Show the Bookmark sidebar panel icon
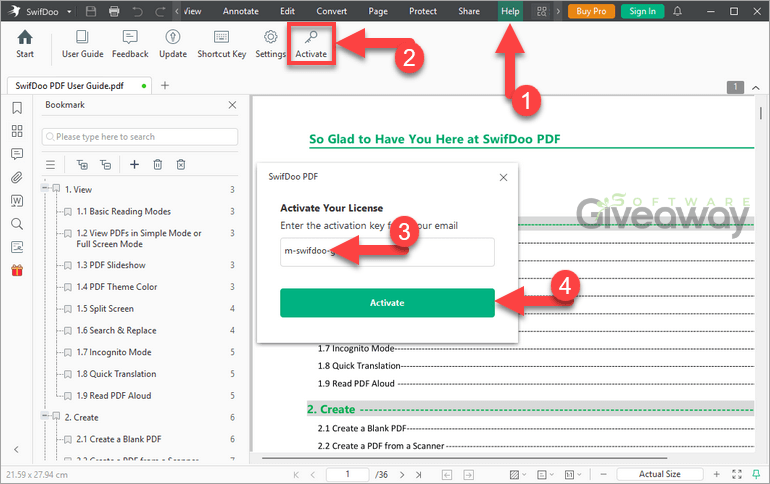 click(x=17, y=108)
